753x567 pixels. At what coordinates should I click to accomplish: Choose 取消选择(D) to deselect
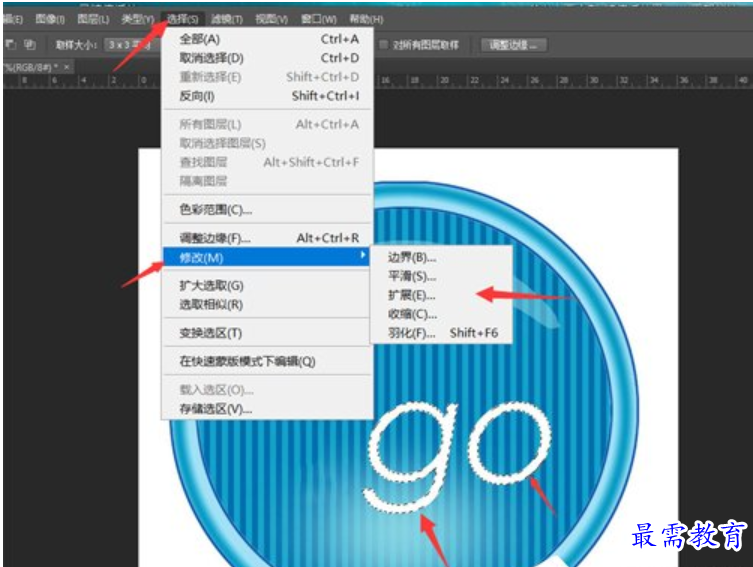tap(268, 58)
